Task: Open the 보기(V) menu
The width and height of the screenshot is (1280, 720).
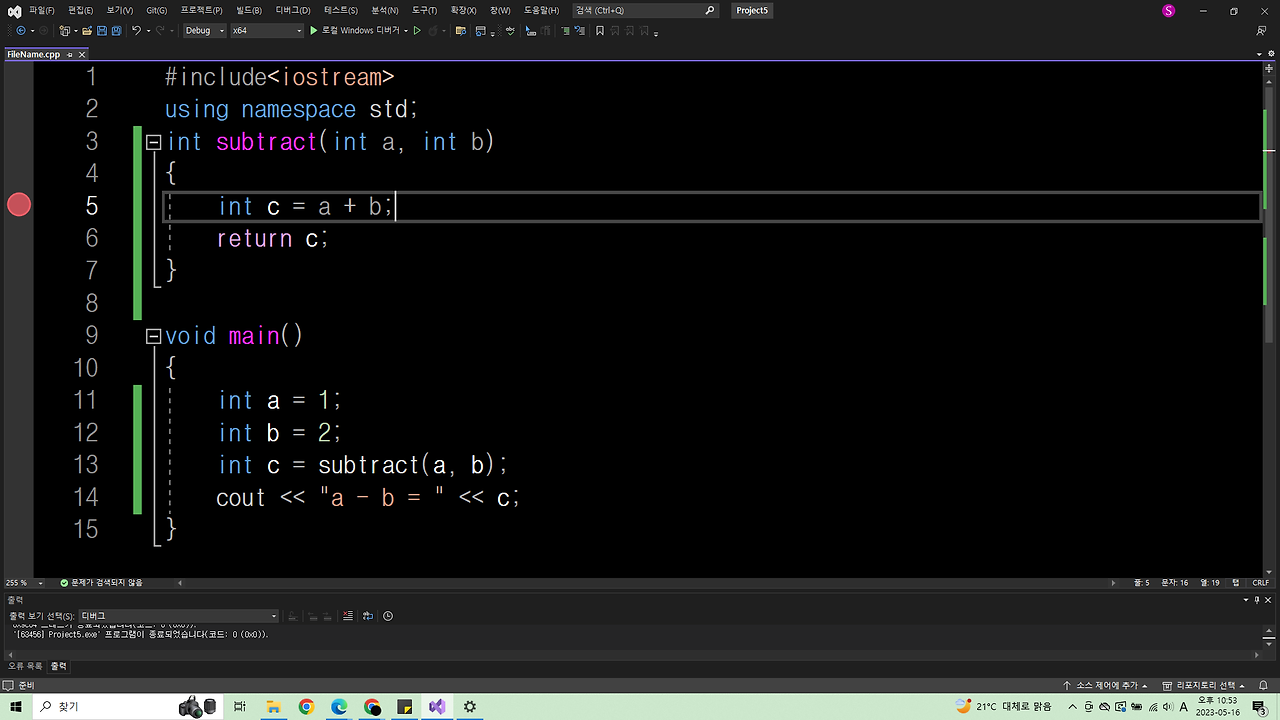Action: (x=119, y=11)
